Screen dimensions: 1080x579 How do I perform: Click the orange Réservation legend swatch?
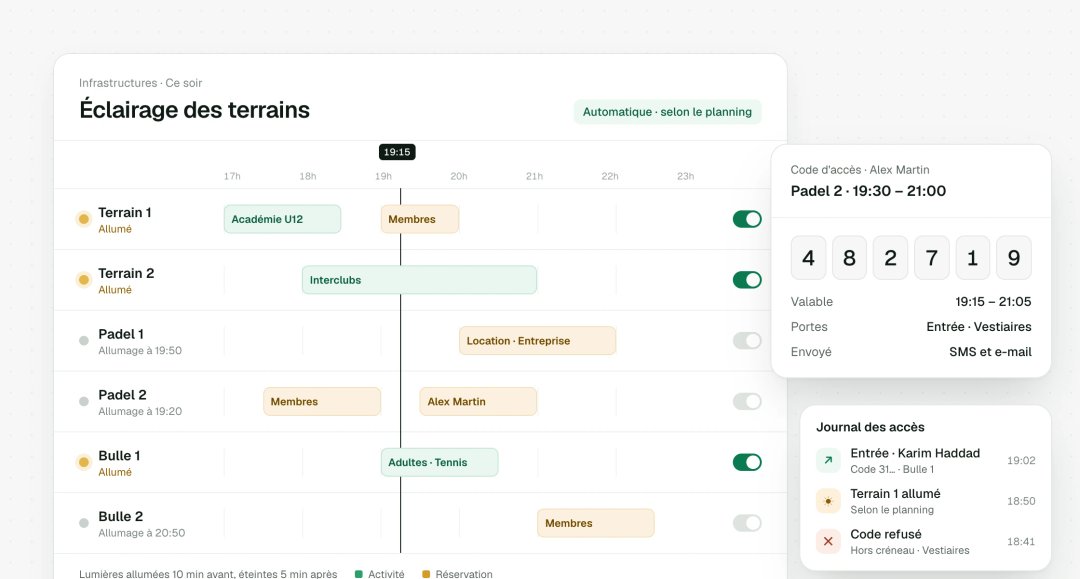[x=426, y=574]
